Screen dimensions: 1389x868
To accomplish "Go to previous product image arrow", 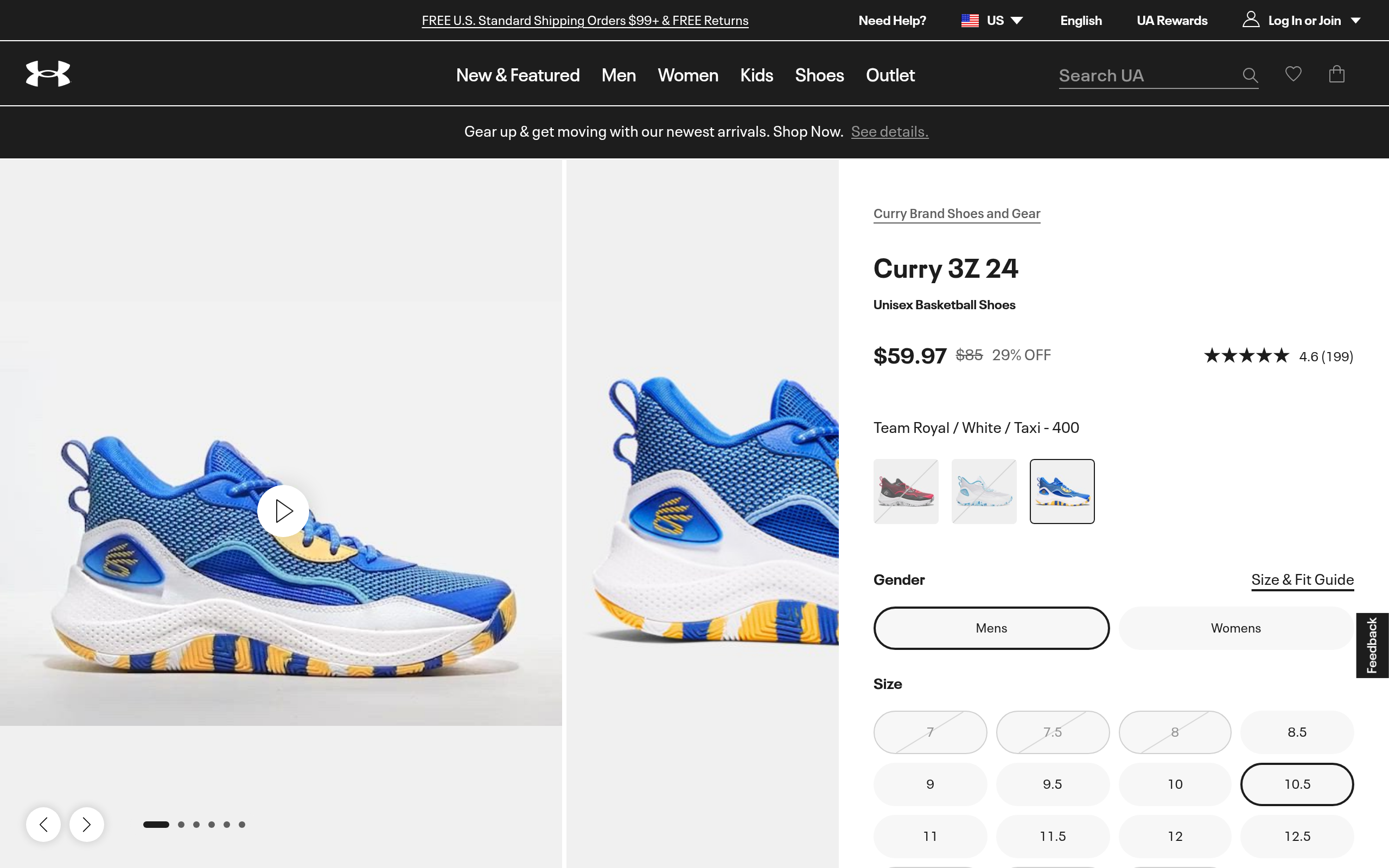I will [x=43, y=825].
